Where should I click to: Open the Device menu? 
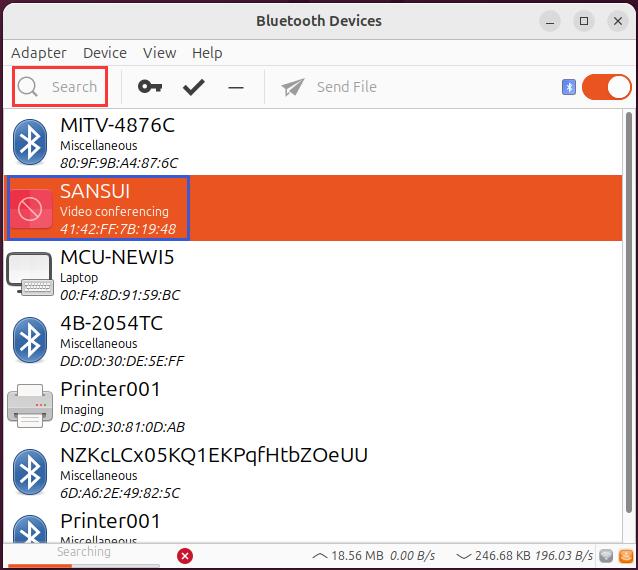[x=105, y=53]
